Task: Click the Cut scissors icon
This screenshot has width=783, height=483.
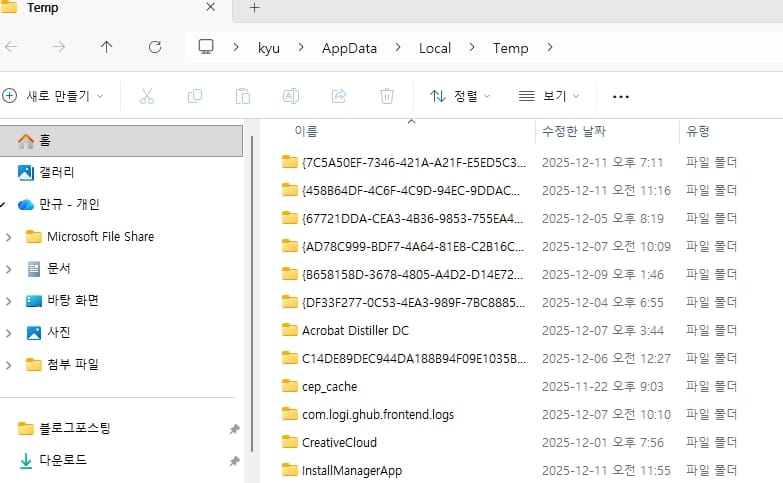Action: tap(147, 96)
